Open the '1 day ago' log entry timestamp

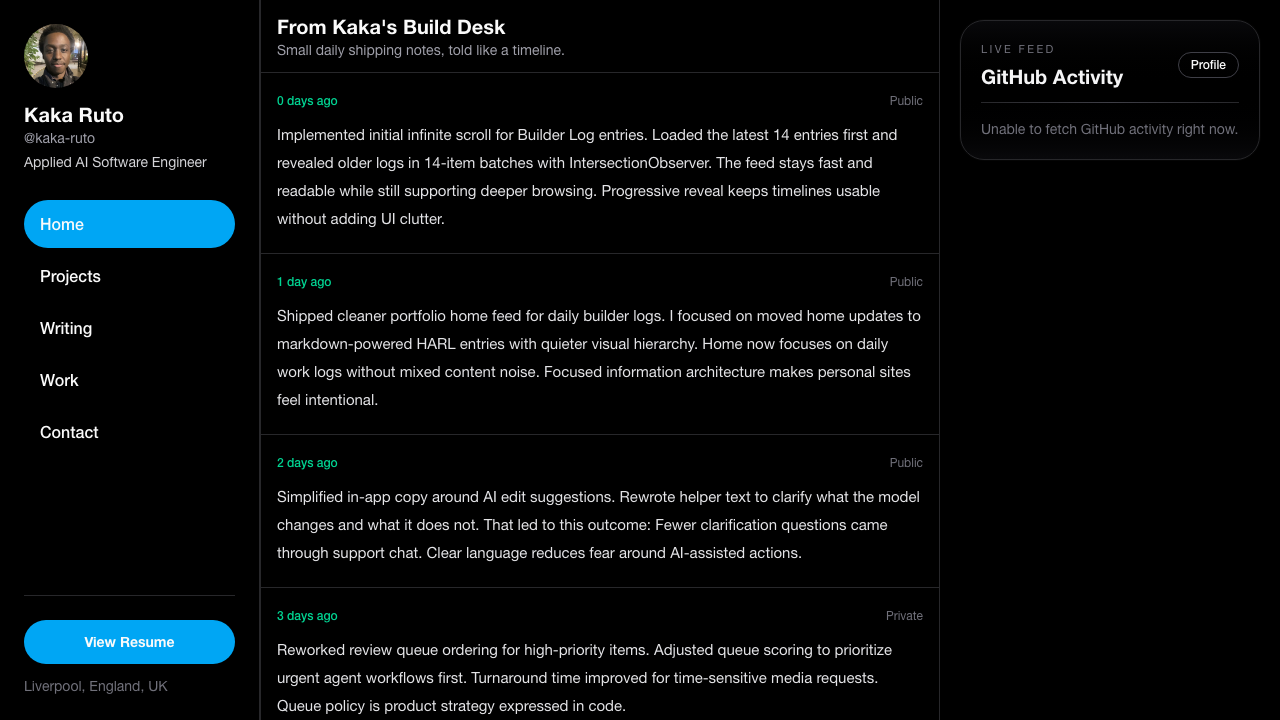pyautogui.click(x=304, y=282)
